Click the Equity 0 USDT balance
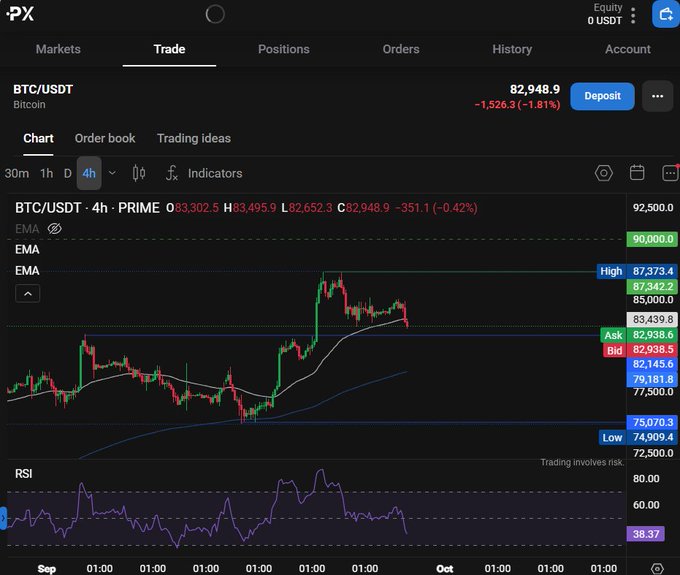Screen dimensions: 680x575 pyautogui.click(x=605, y=14)
